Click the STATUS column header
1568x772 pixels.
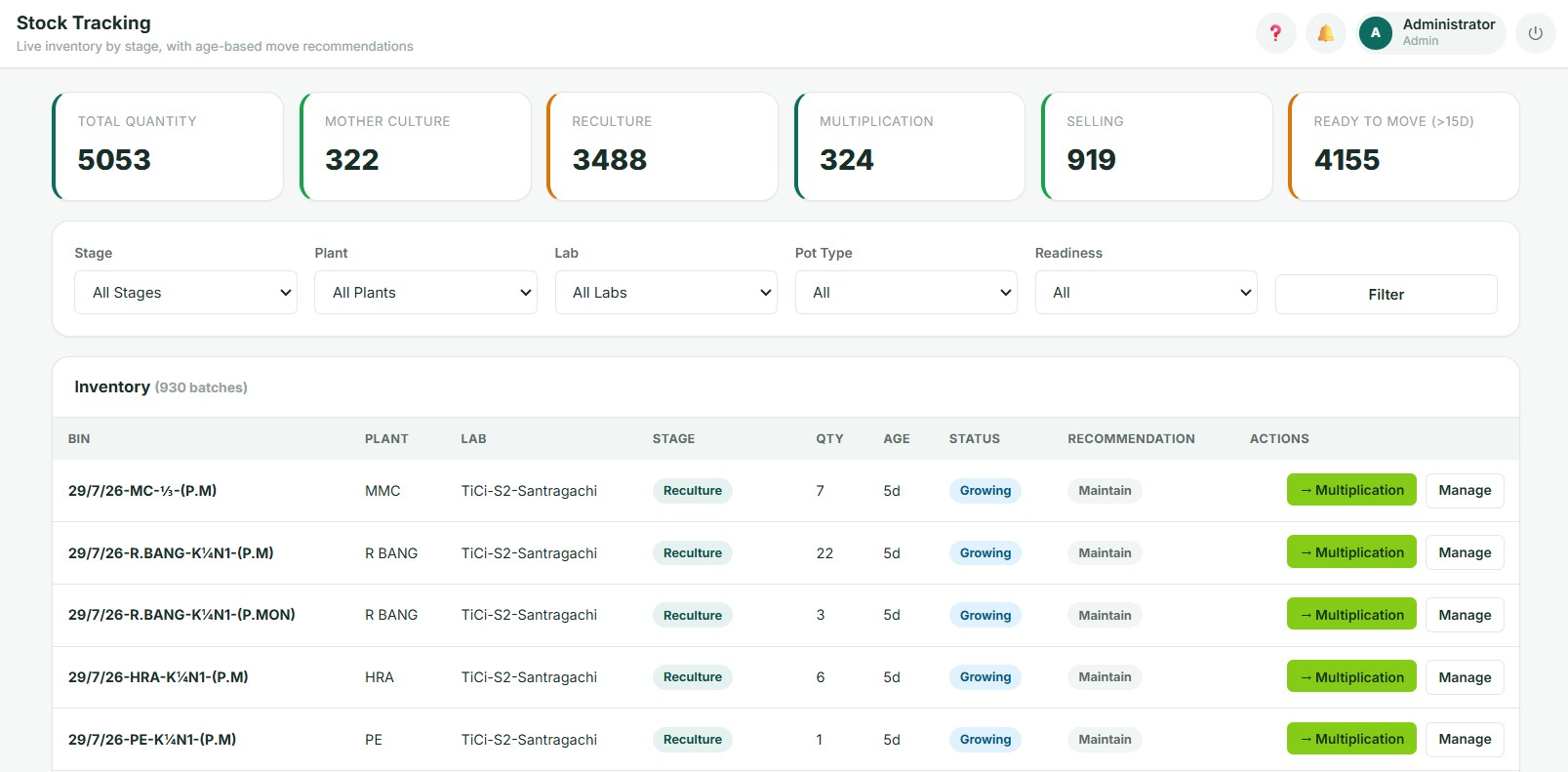tap(975, 439)
